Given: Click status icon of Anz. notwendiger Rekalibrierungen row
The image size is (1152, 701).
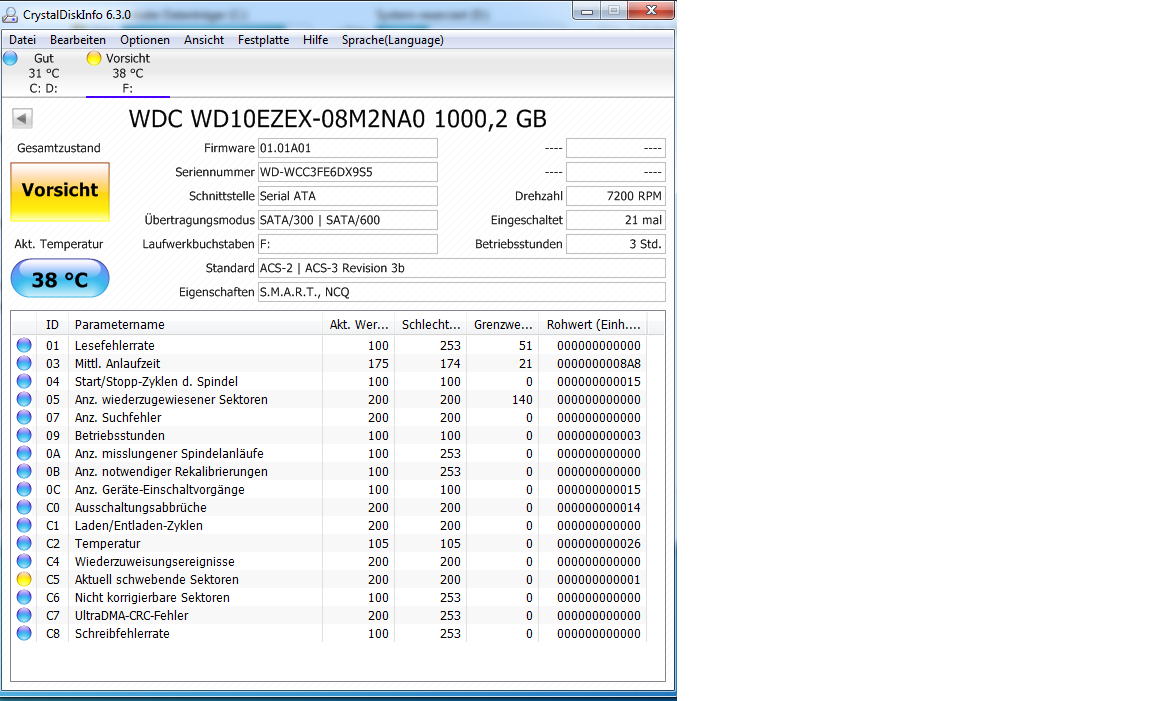Looking at the screenshot, I should coord(24,471).
